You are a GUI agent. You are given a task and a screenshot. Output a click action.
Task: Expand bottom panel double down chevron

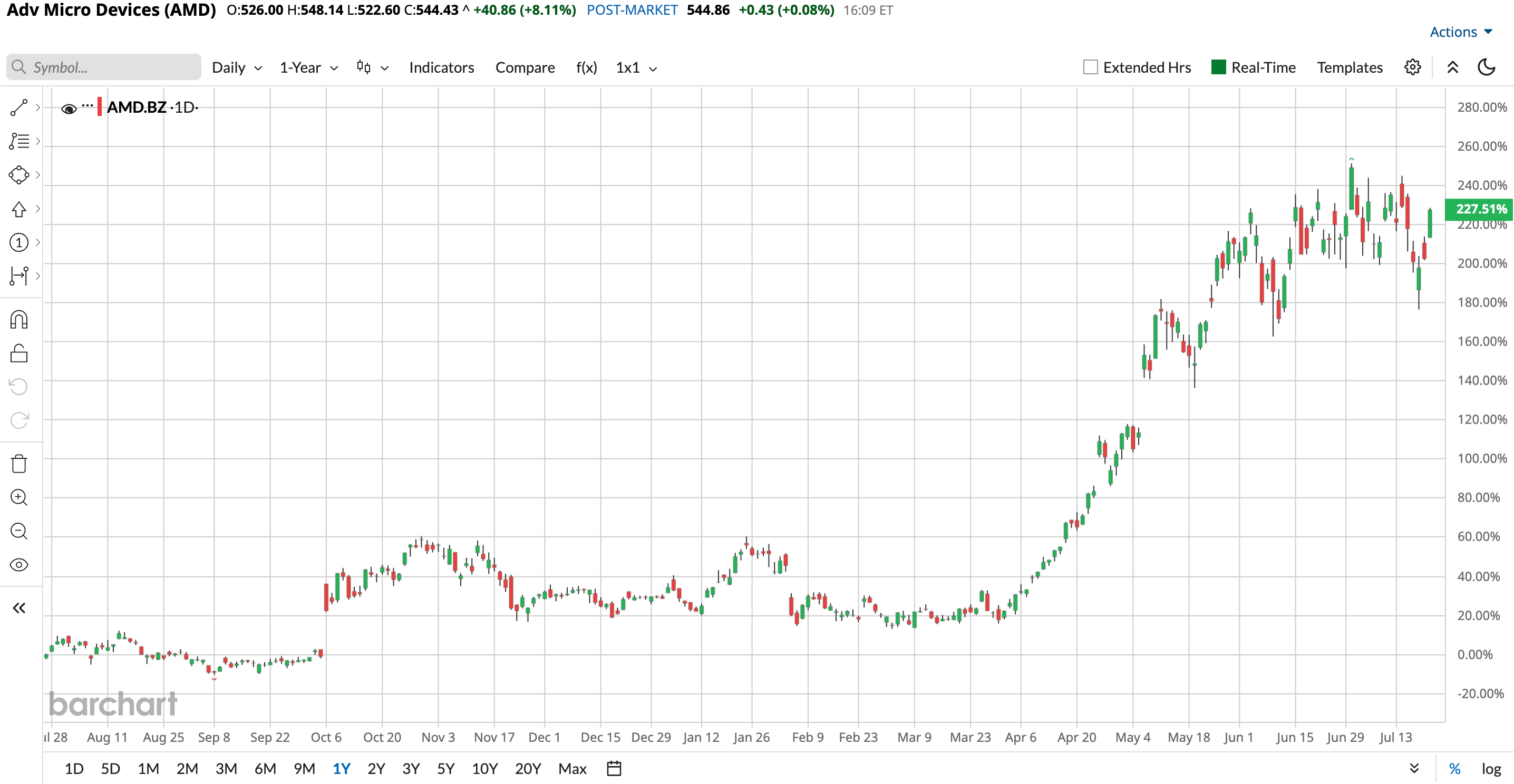[x=1415, y=768]
